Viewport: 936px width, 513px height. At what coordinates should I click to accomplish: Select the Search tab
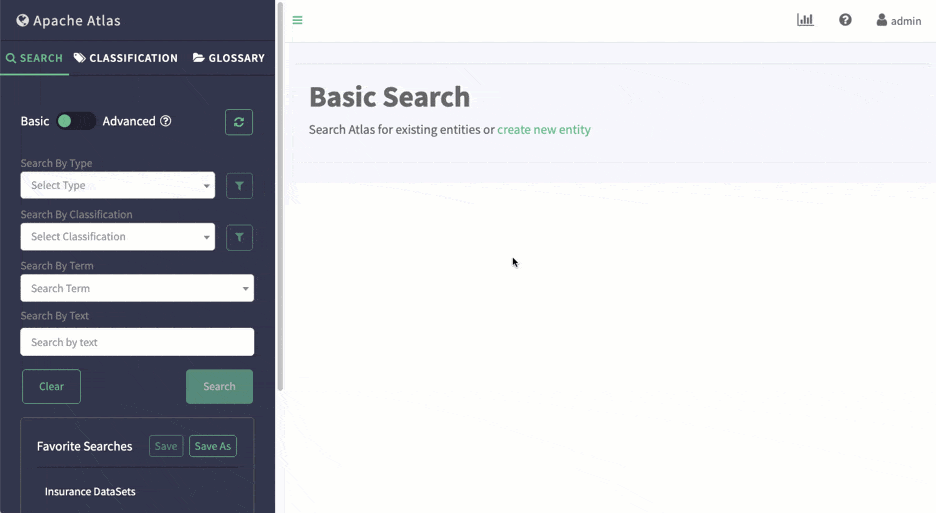tap(34, 58)
